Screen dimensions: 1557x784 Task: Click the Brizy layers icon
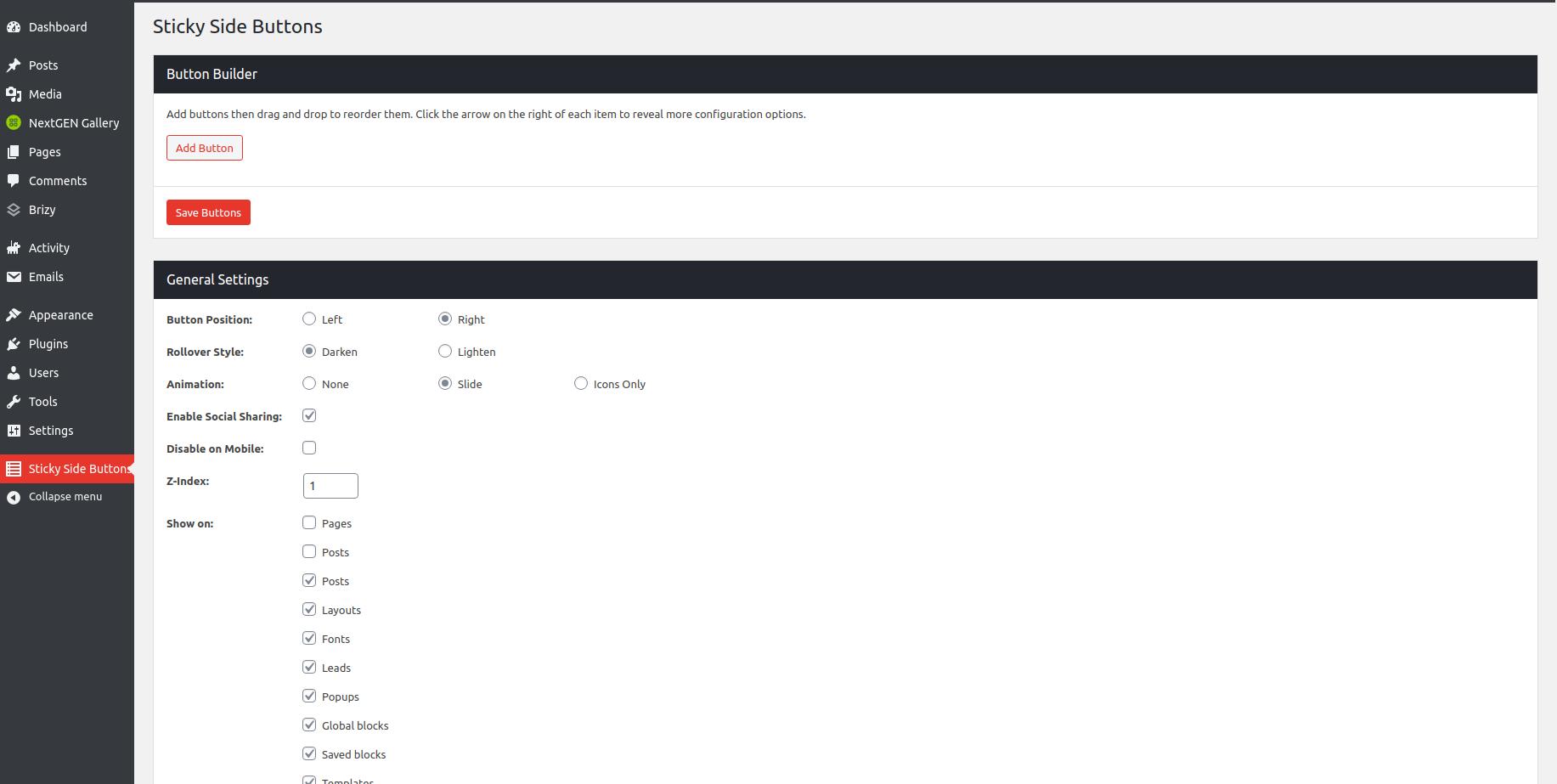(x=14, y=210)
